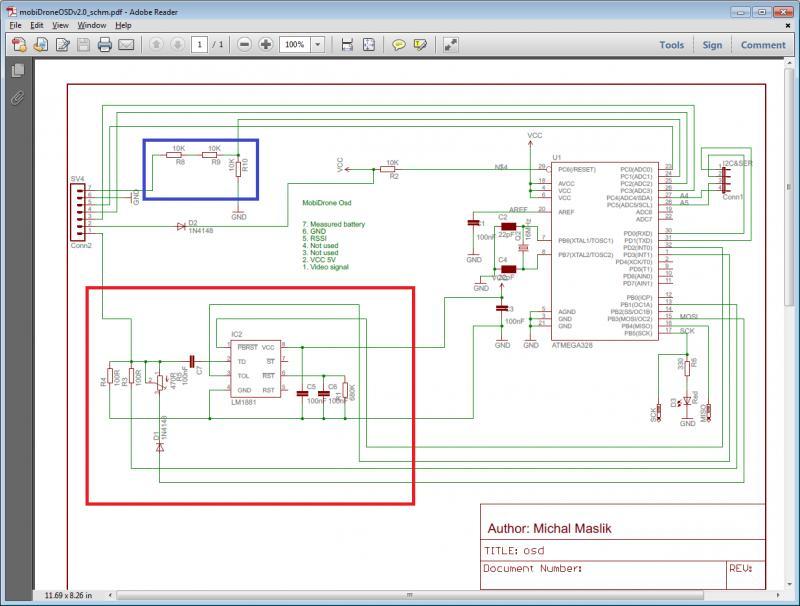Open the Sign pane

click(712, 45)
